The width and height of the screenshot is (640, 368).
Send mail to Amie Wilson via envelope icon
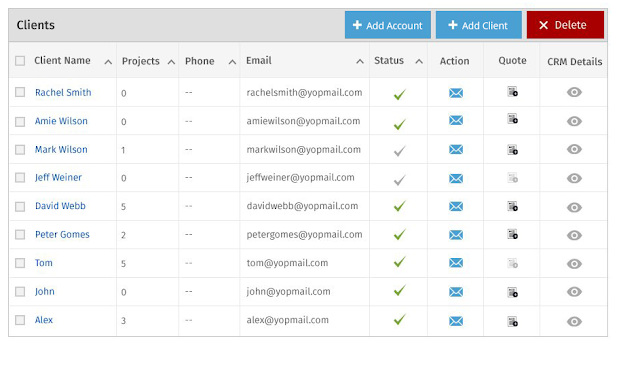(456, 120)
